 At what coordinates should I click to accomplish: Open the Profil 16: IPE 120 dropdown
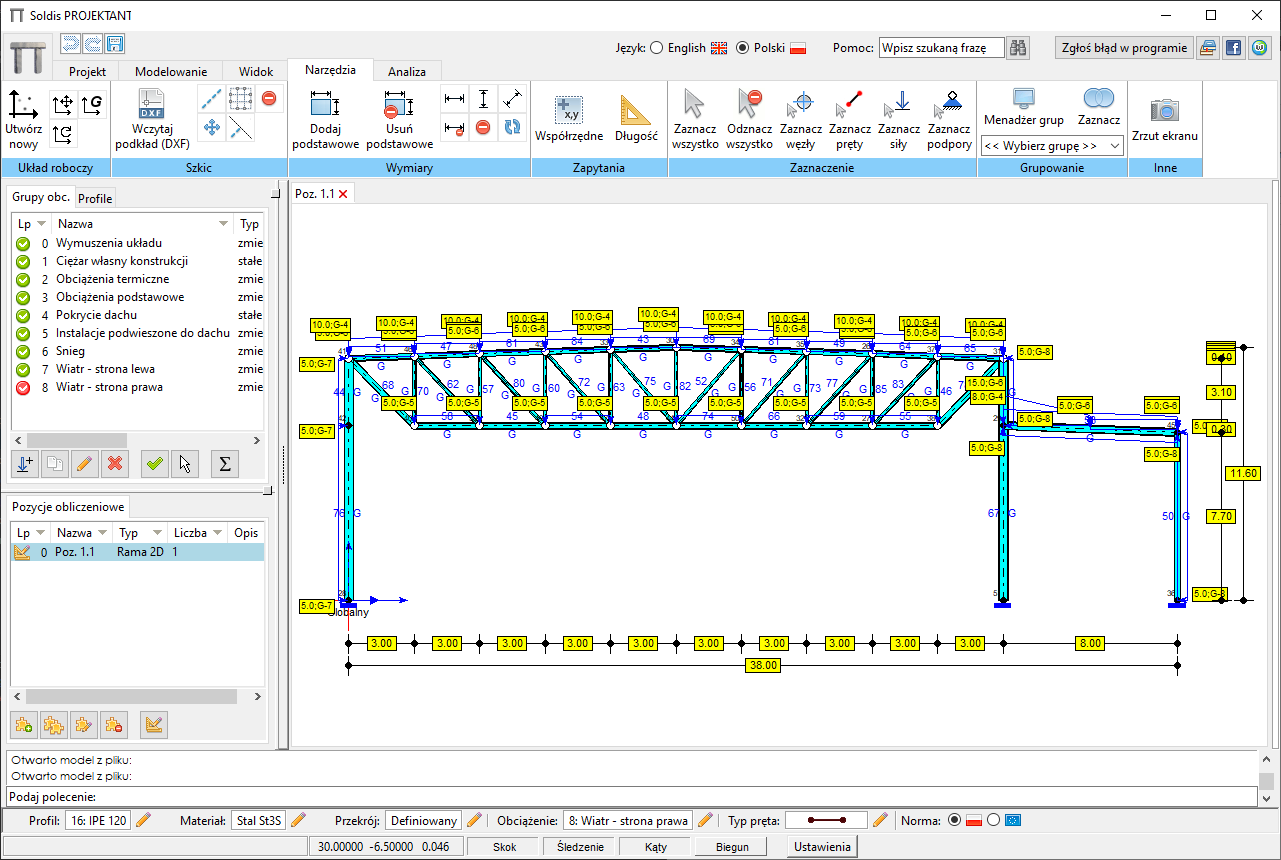pos(98,821)
